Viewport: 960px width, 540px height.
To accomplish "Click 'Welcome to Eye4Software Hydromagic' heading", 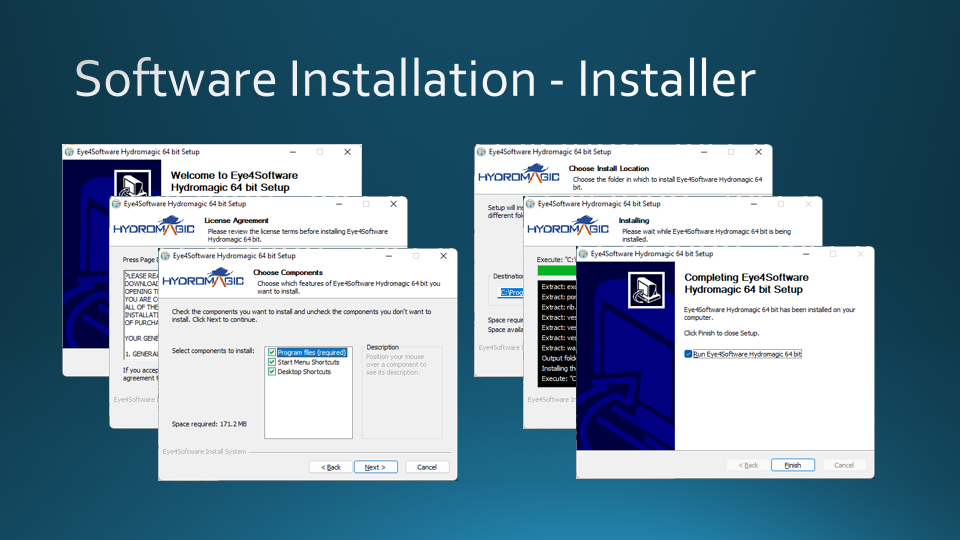I will coord(234,181).
